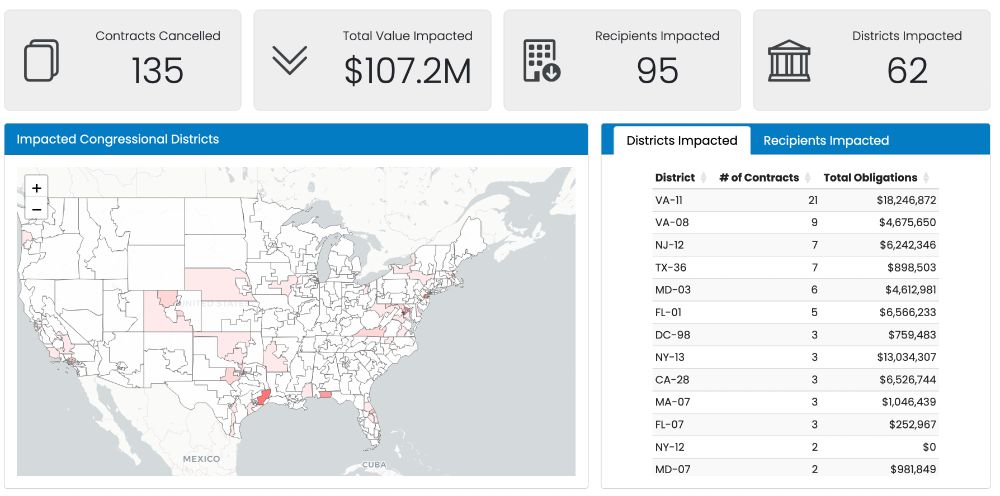Zoom out on the map

click(36, 209)
